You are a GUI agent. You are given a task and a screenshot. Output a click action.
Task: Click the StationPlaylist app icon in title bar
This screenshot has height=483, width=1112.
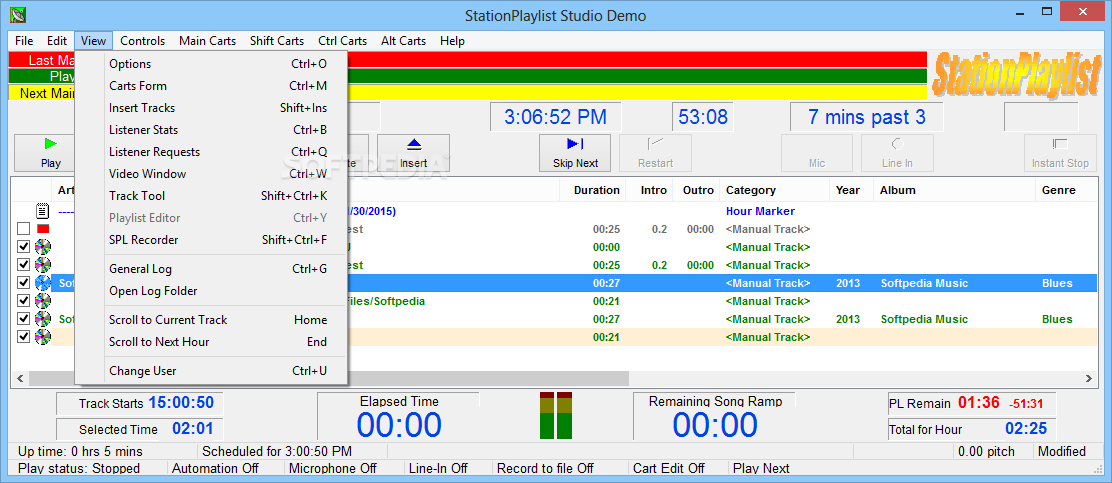click(x=19, y=14)
